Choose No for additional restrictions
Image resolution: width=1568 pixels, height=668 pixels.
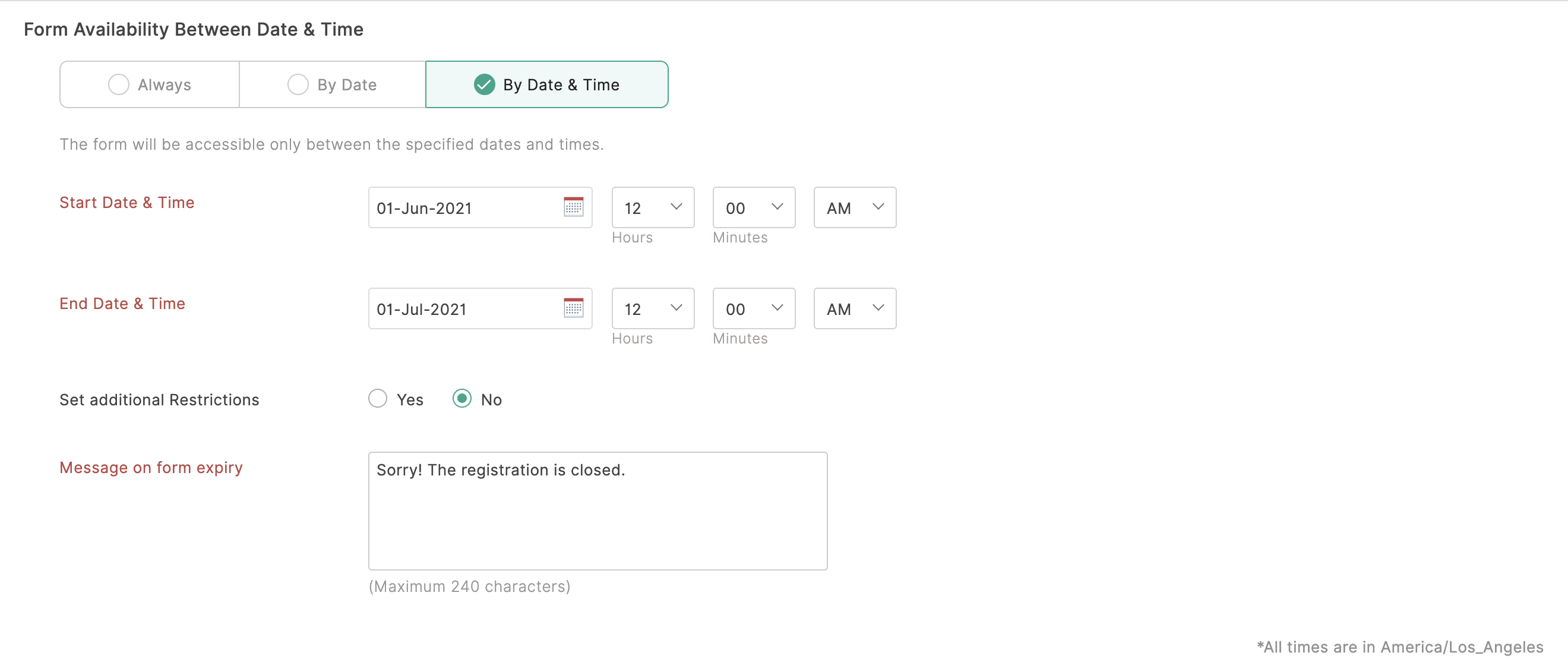click(462, 399)
